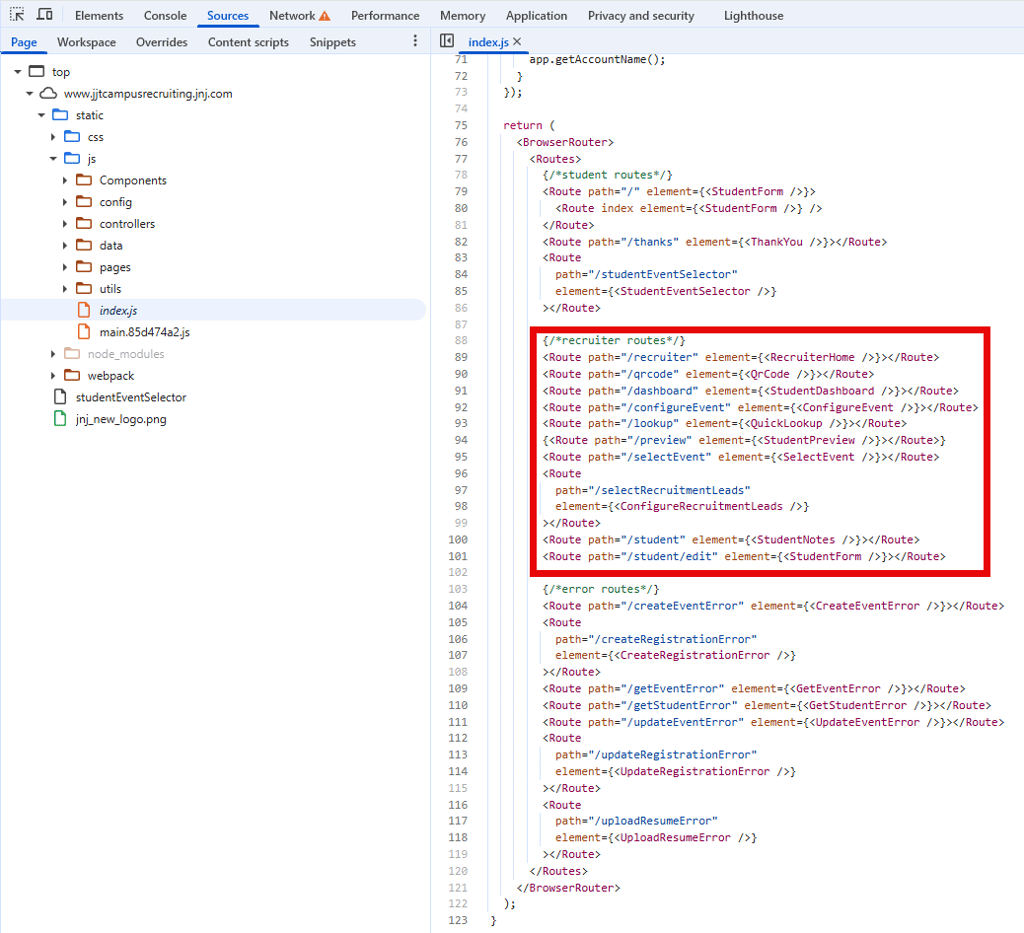Select the Page sub-tab
Image resolution: width=1024 pixels, height=933 pixels.
(x=24, y=42)
